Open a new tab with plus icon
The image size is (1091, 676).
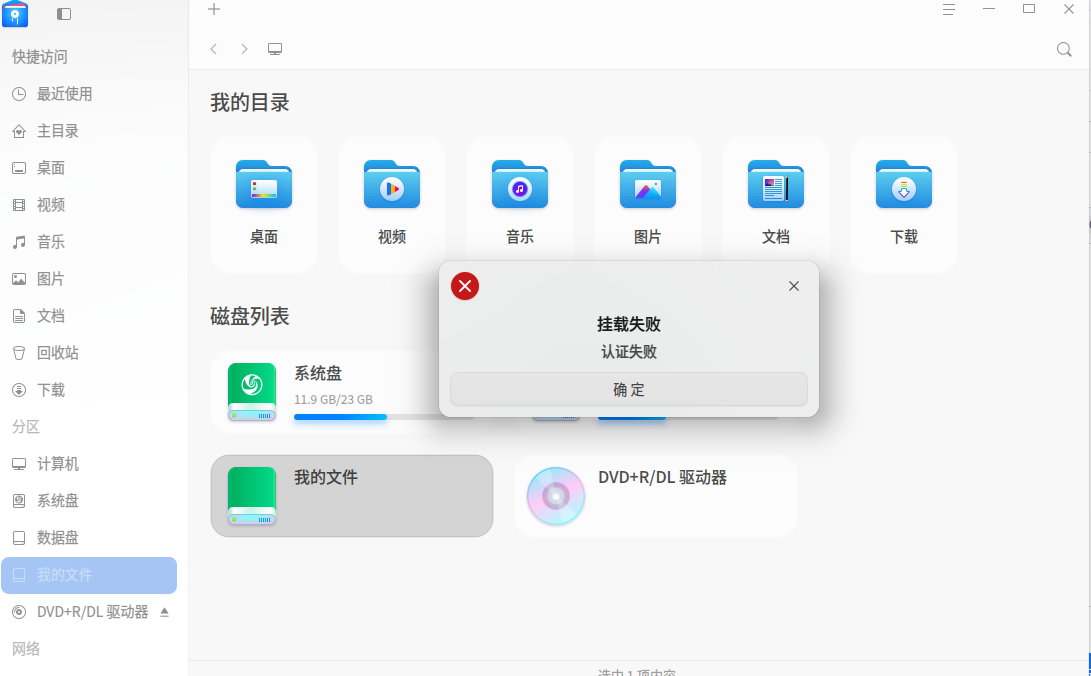point(214,9)
